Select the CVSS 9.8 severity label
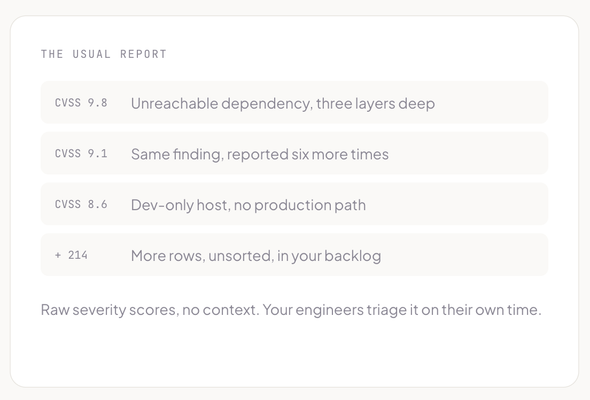The height and width of the screenshot is (400, 590). click(81, 103)
